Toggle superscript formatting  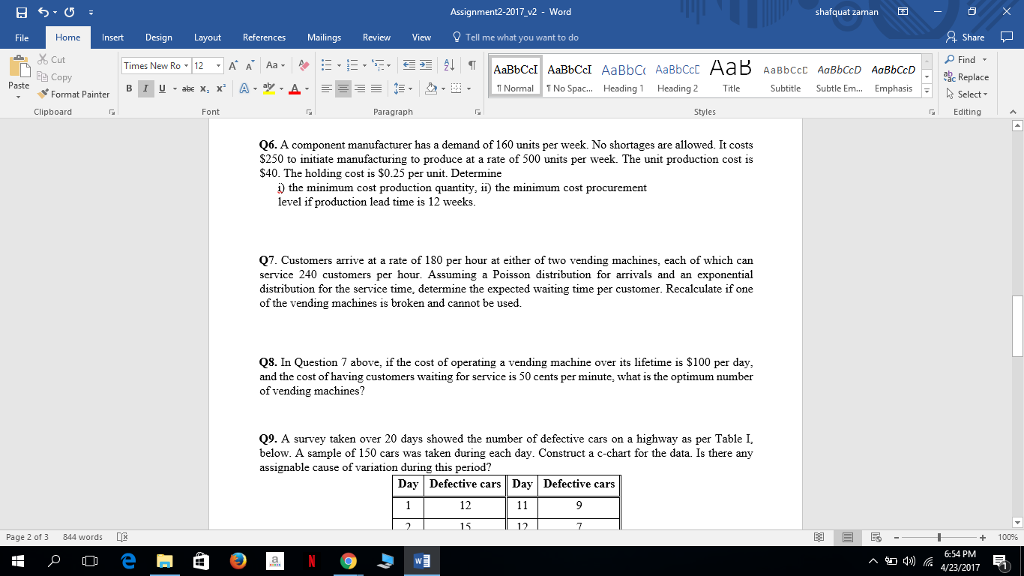pyautogui.click(x=220, y=88)
